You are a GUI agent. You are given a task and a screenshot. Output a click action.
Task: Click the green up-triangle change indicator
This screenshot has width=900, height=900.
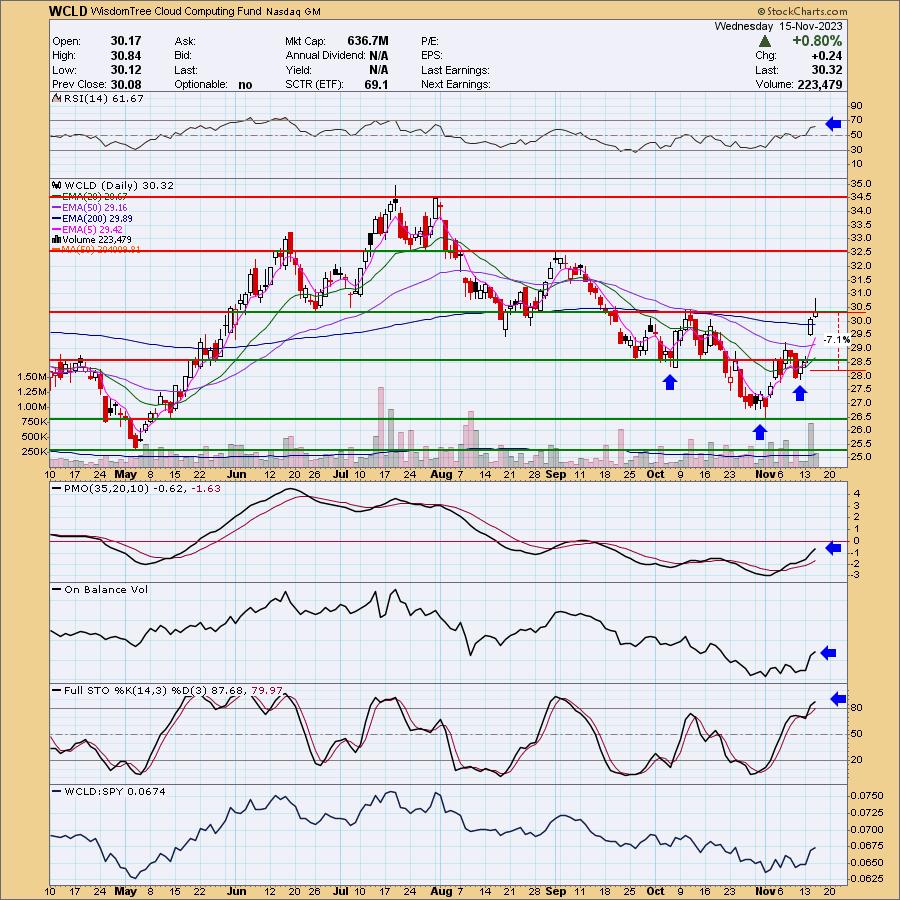764,41
